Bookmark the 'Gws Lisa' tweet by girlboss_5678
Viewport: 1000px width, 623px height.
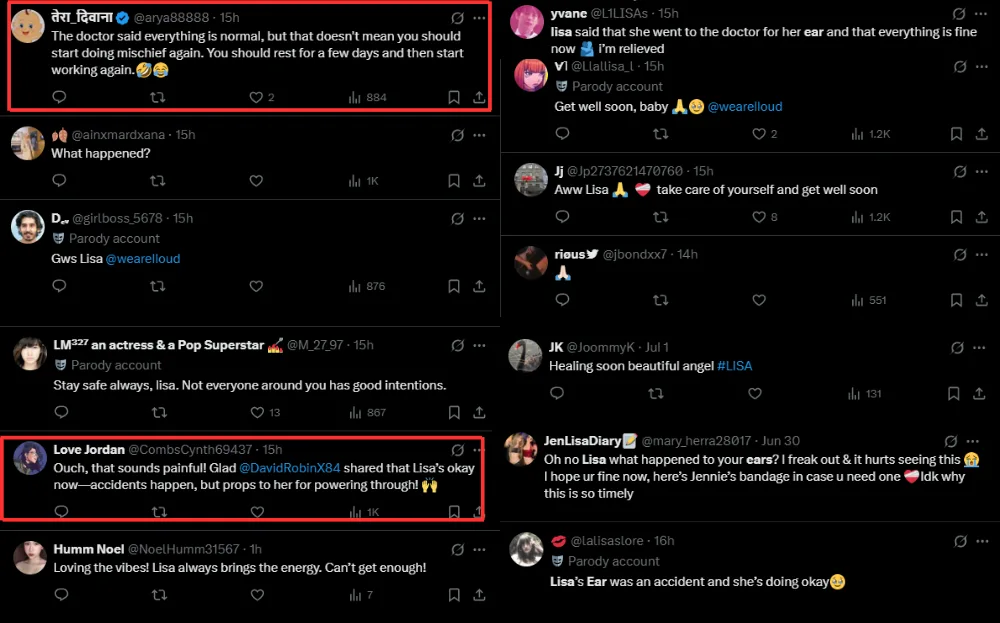coord(454,286)
